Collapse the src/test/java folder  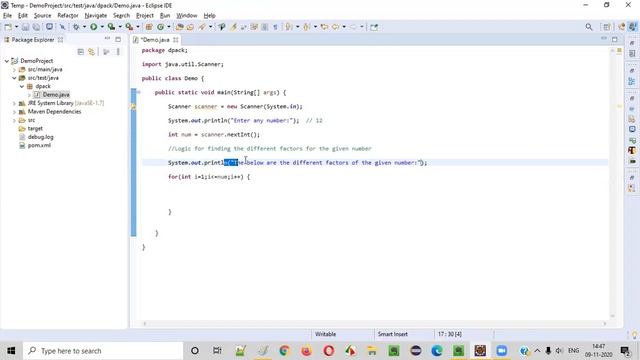coord(14,78)
